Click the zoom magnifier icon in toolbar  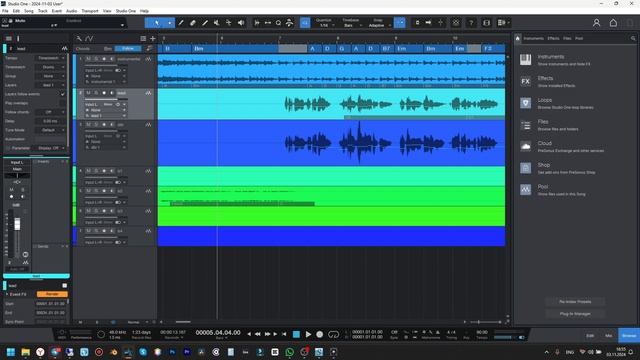click(278, 23)
